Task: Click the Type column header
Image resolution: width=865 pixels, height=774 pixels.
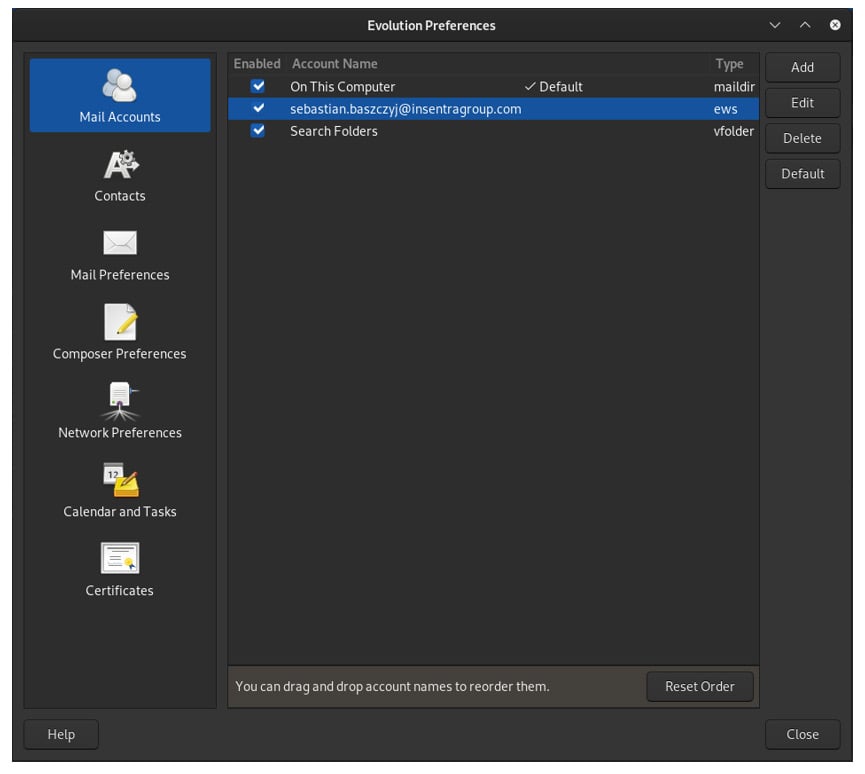Action: click(729, 64)
